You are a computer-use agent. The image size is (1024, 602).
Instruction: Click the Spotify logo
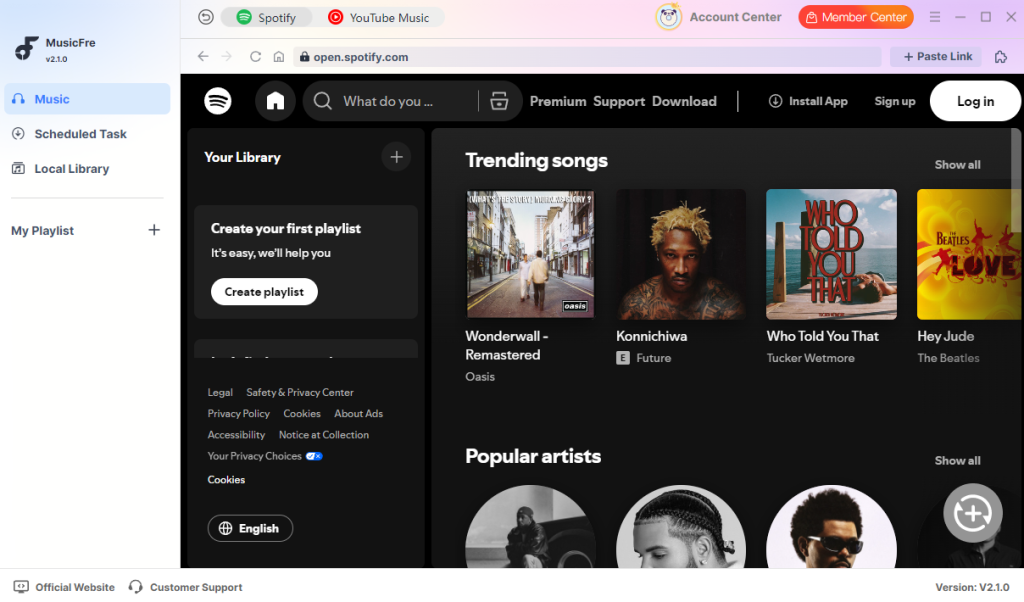(x=217, y=101)
